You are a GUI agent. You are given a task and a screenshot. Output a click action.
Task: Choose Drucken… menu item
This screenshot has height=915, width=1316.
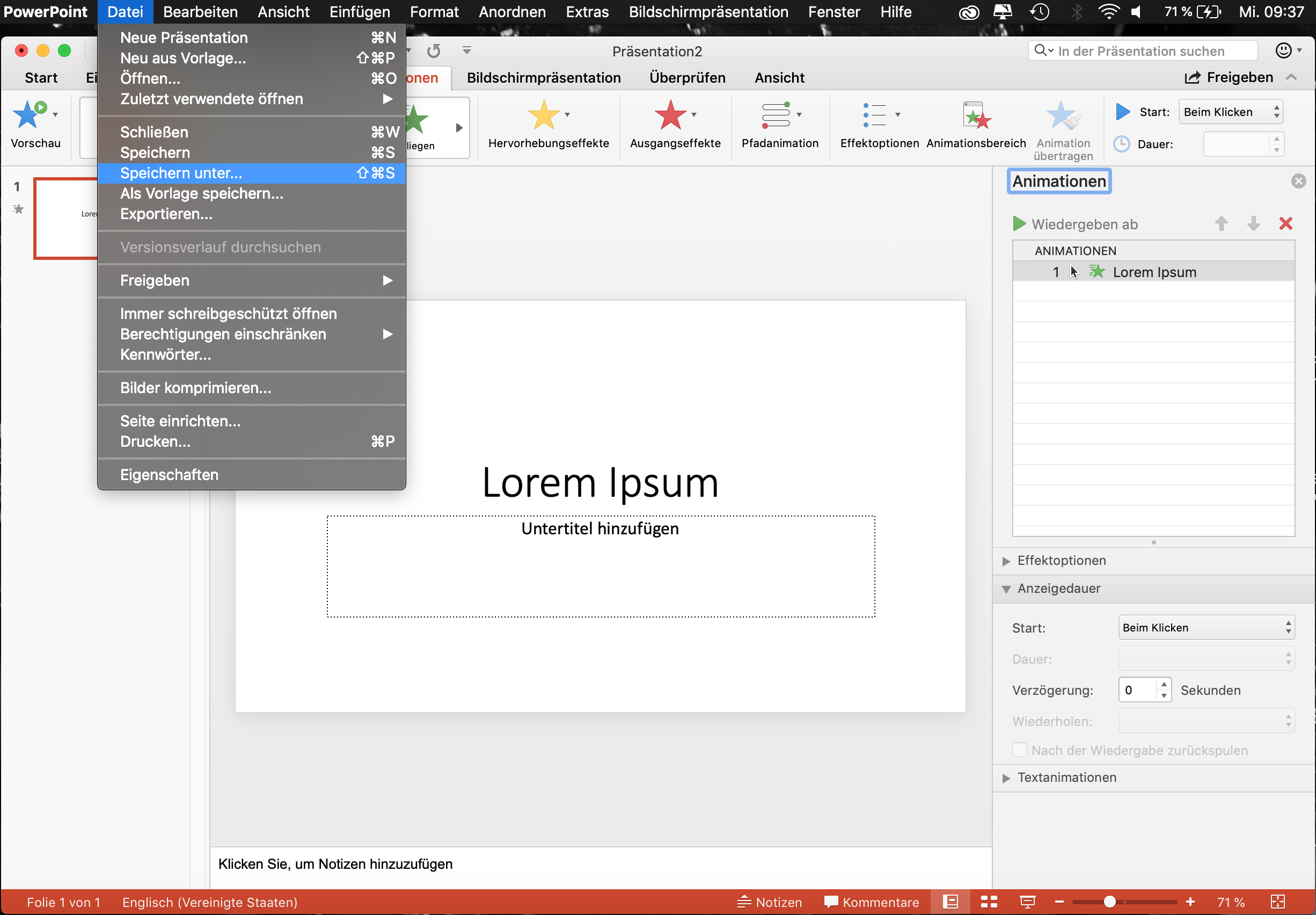click(x=252, y=441)
